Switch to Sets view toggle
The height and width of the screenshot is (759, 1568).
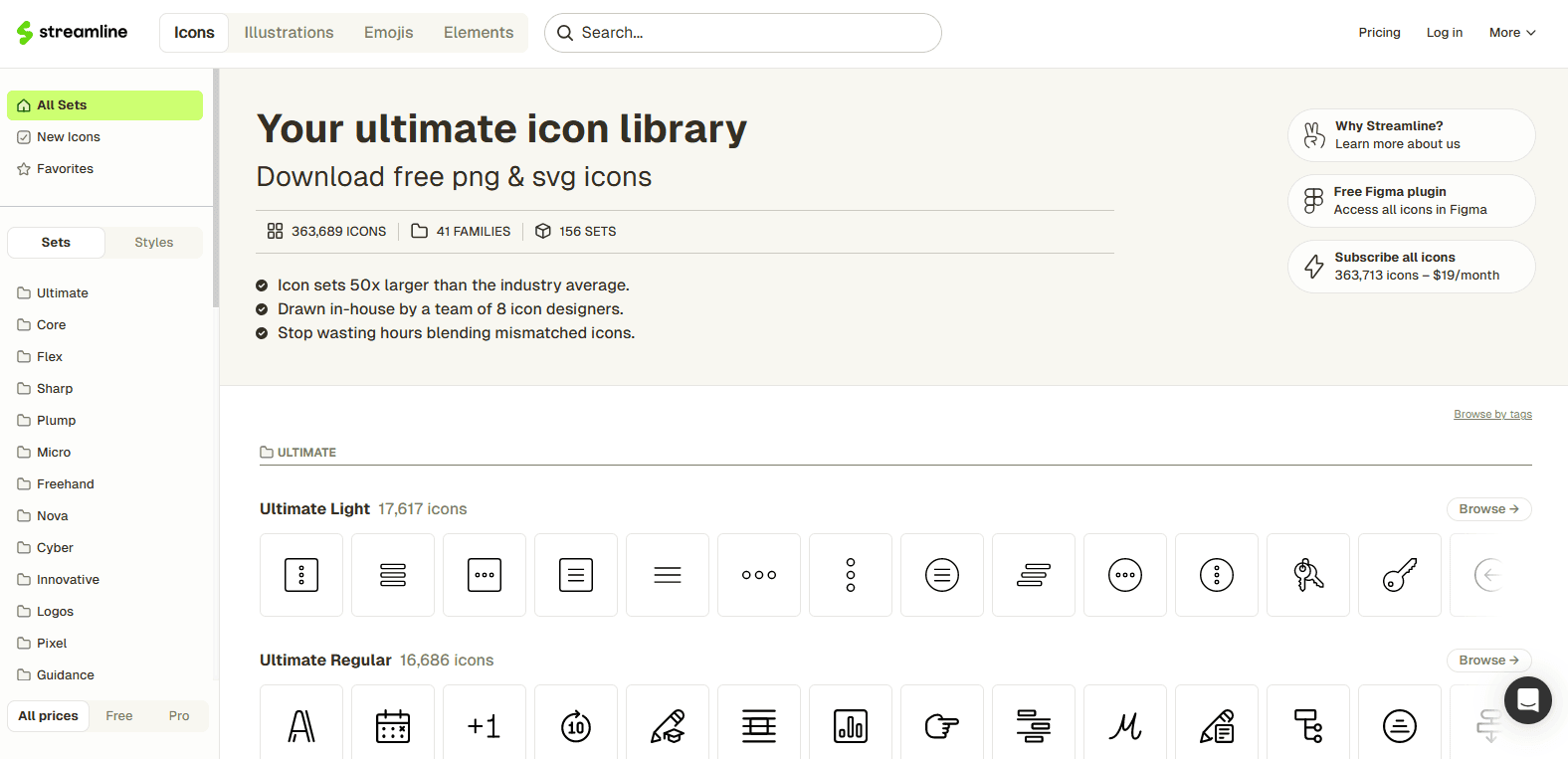click(56, 243)
